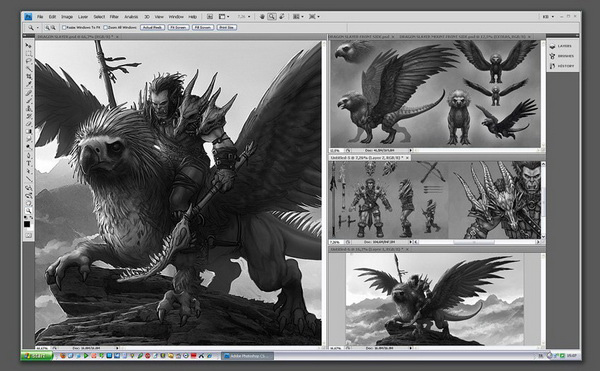600x371 pixels.
Task: Select the Gradient tool
Action: point(28,132)
